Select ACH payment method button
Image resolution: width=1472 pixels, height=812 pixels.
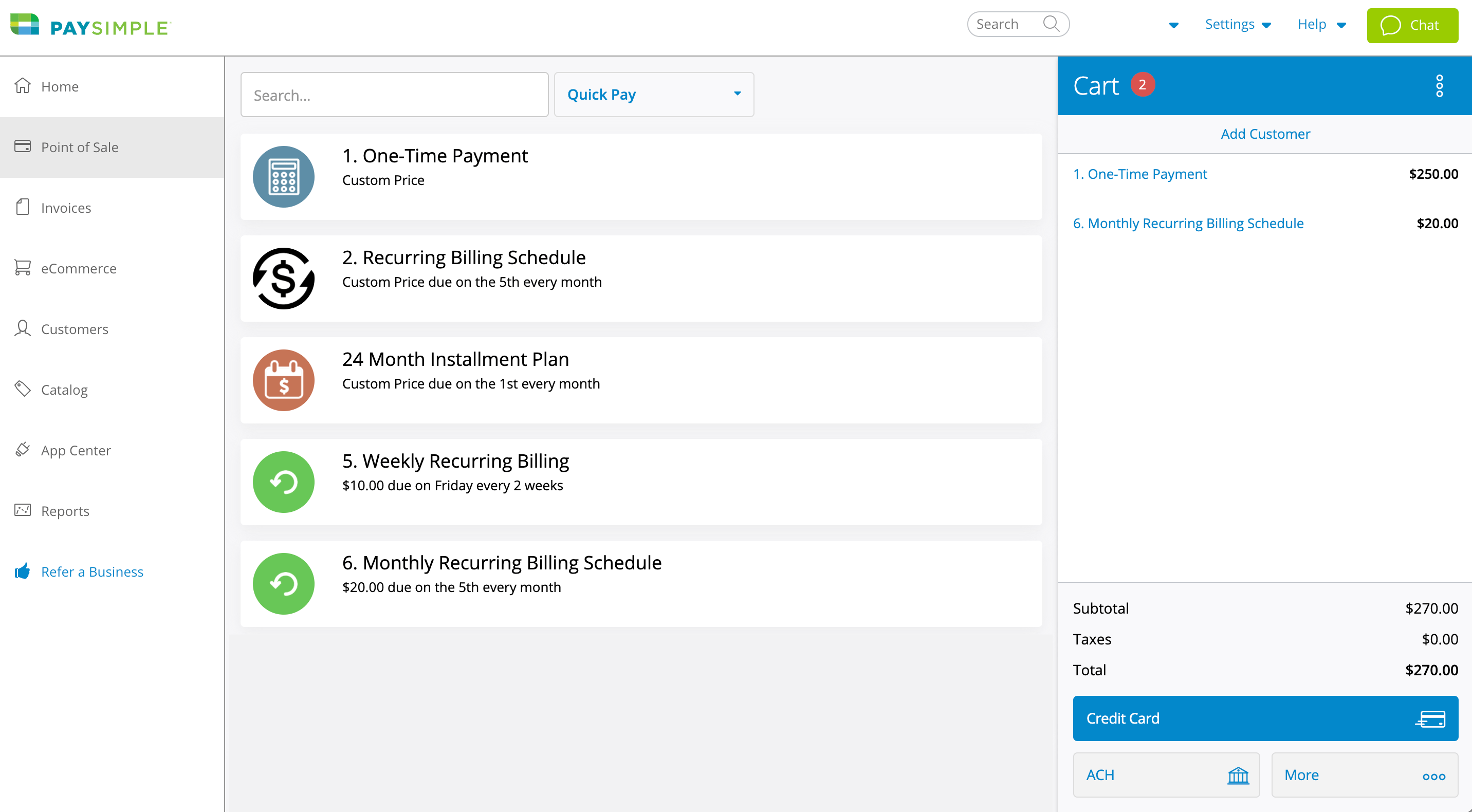(1166, 774)
